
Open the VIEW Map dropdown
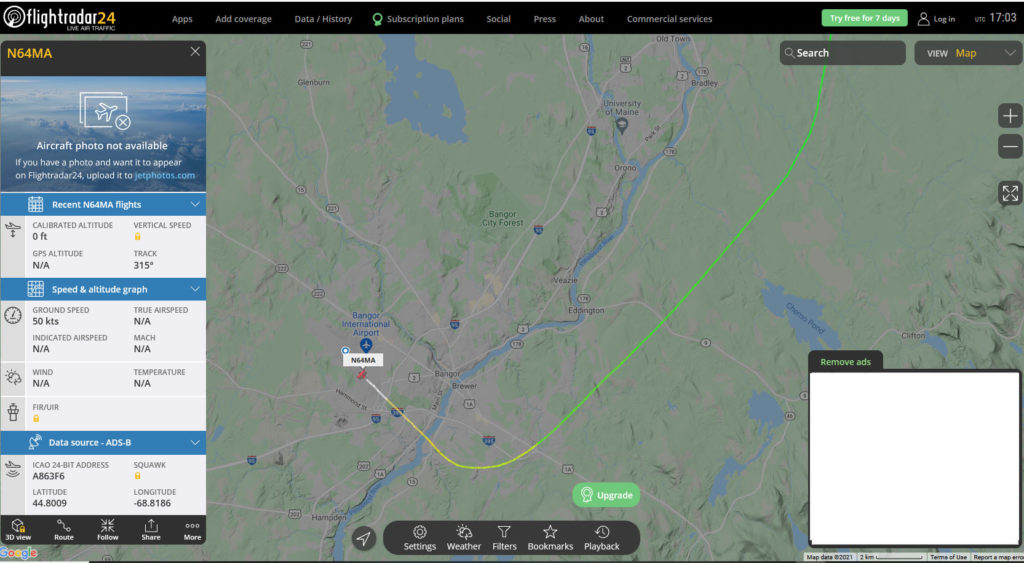click(x=968, y=53)
